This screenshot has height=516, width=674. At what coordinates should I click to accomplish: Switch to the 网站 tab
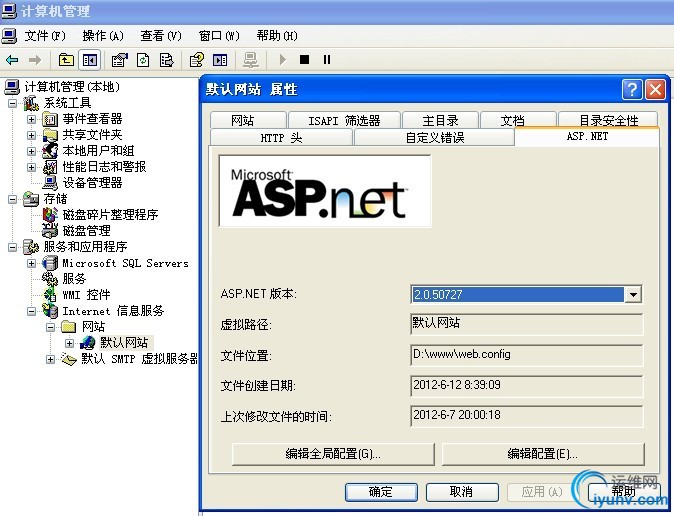[248, 120]
